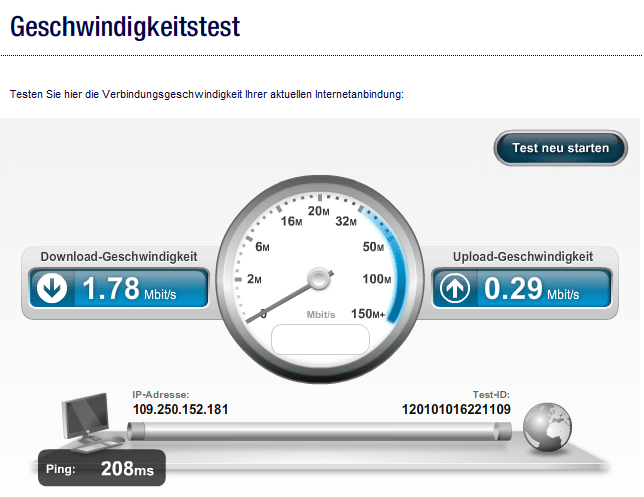
Task: Click the IP address 109.250.152.181
Action: pos(180,409)
